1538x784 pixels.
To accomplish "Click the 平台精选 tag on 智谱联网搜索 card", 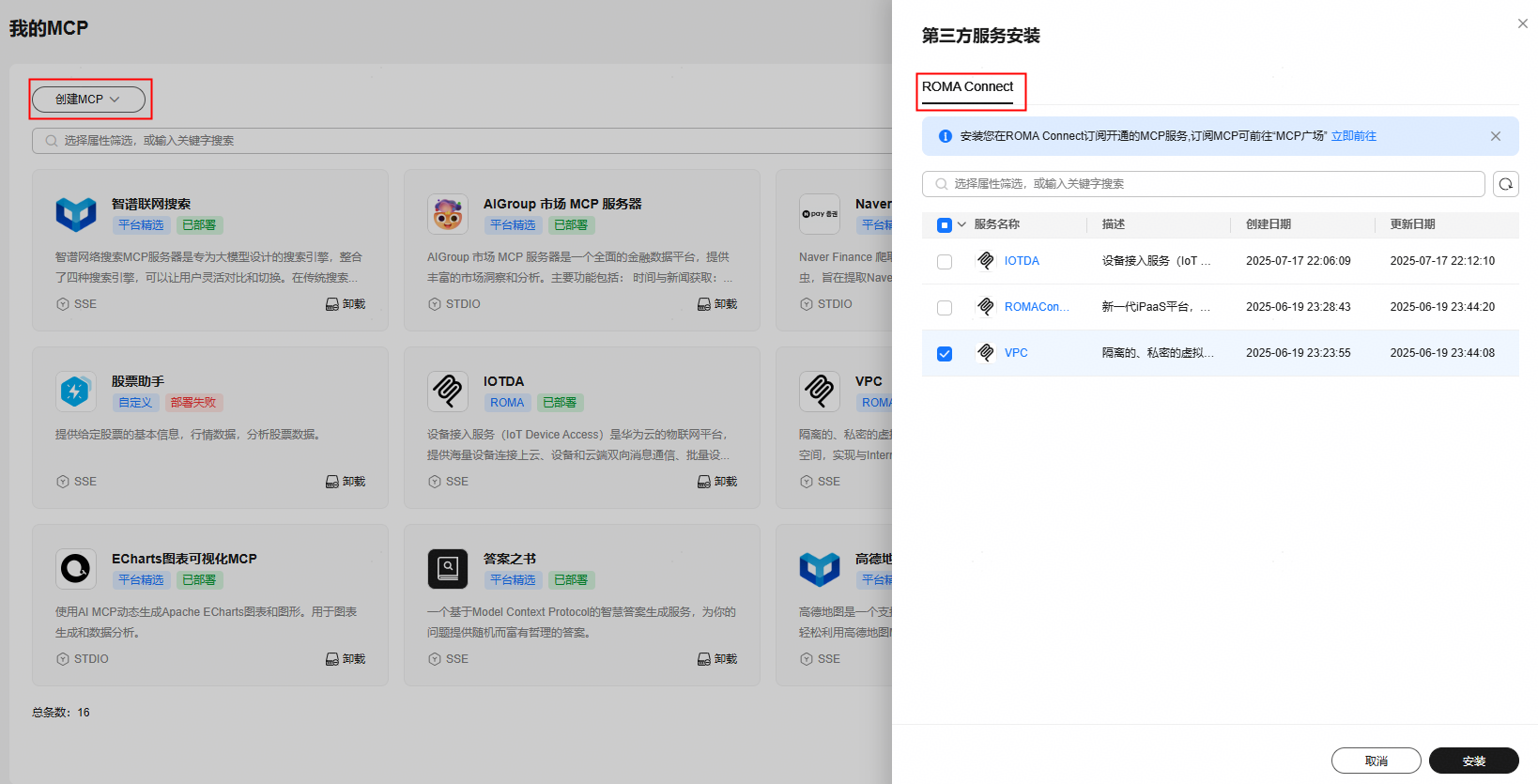I will click(x=141, y=225).
